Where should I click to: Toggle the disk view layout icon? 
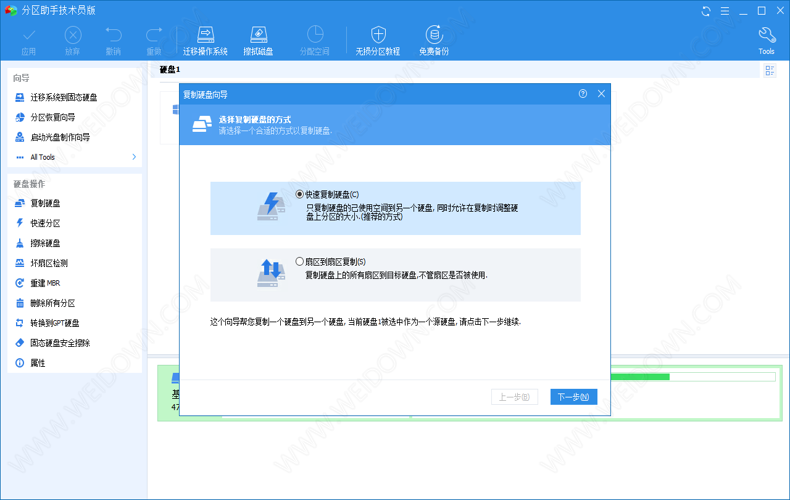click(x=770, y=71)
